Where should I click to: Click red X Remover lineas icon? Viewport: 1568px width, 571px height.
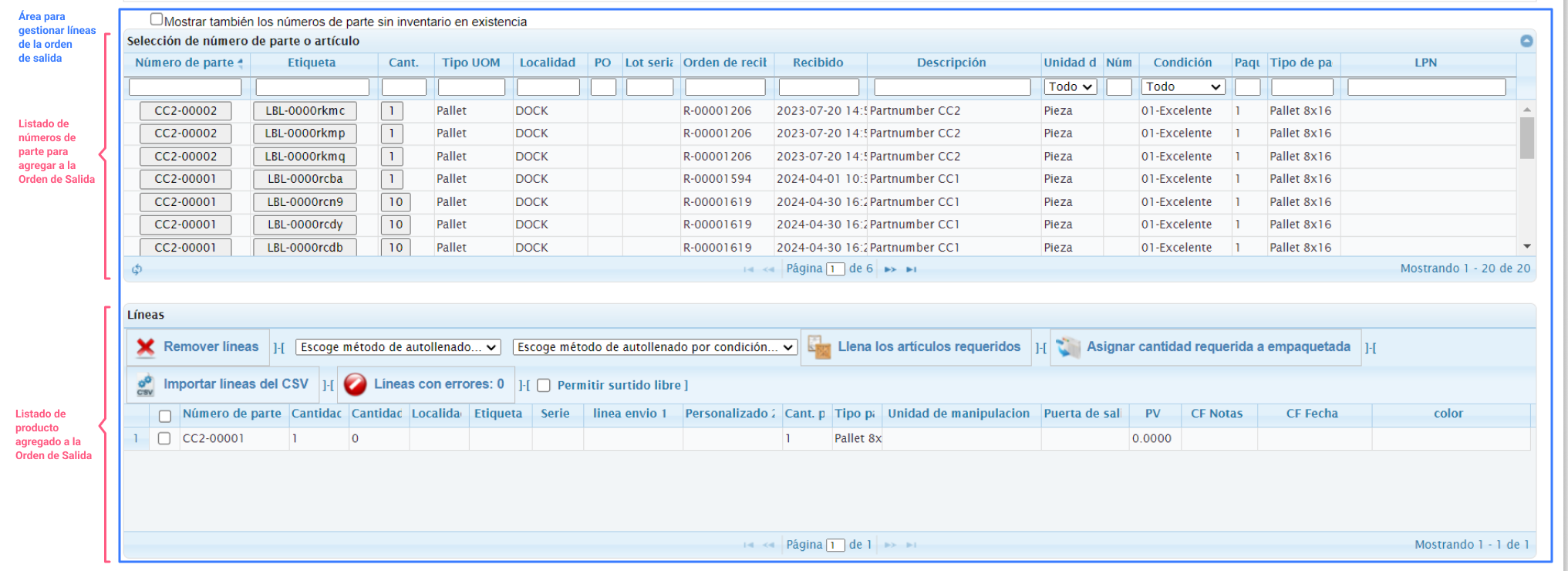coord(146,347)
